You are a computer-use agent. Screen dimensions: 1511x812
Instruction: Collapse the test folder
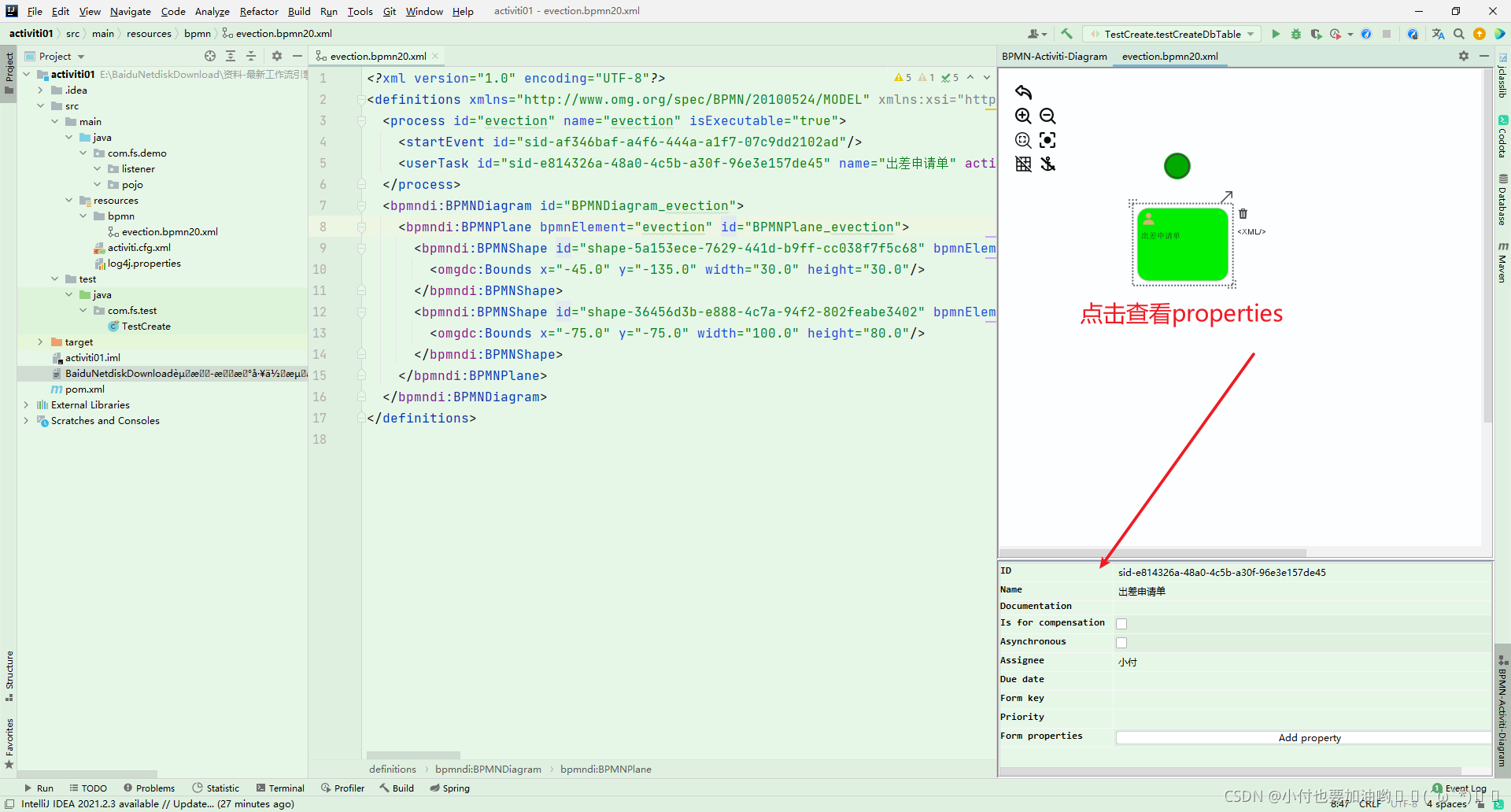[x=55, y=279]
